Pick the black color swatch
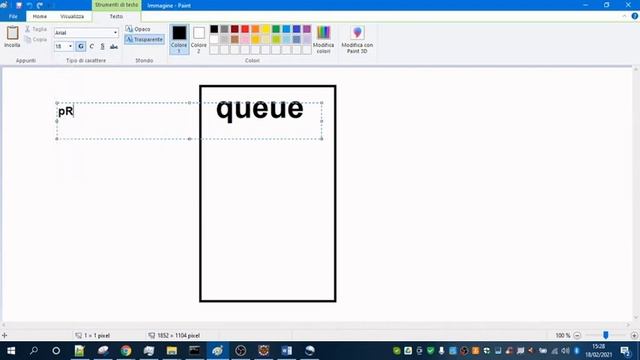Viewport: 640px width, 360px height. 214,29
